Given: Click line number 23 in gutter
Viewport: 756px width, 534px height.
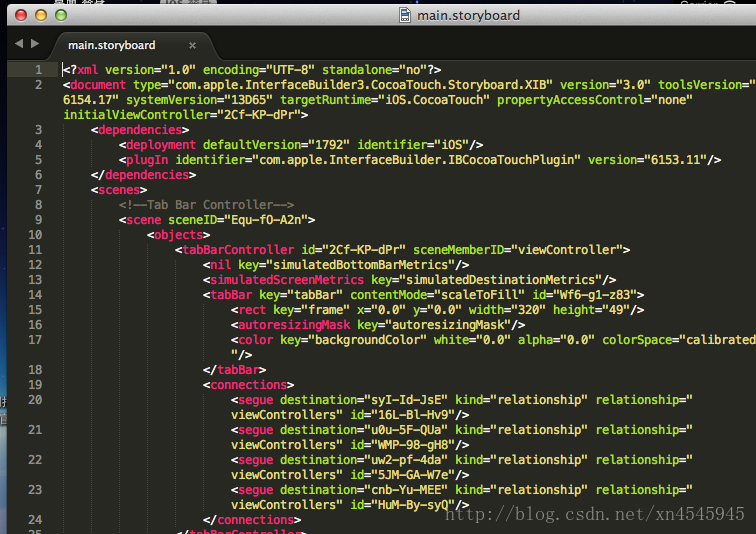Looking at the screenshot, I should [35, 490].
